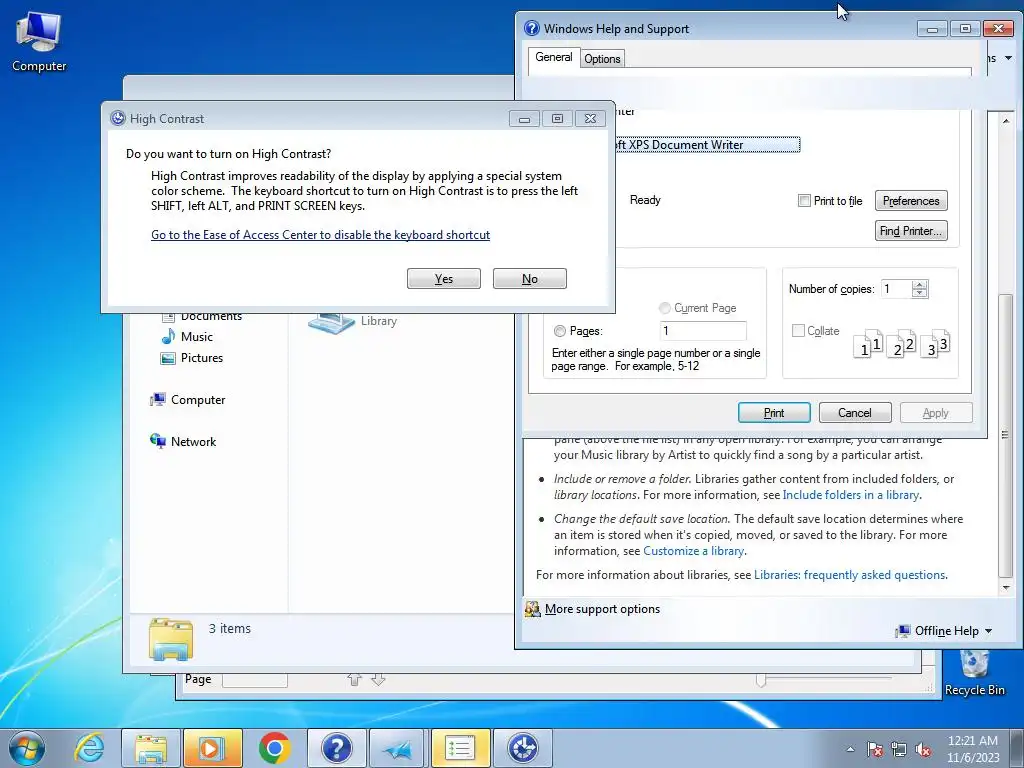Click the High Contrast dialog title icon
1024x768 pixels.
click(118, 118)
